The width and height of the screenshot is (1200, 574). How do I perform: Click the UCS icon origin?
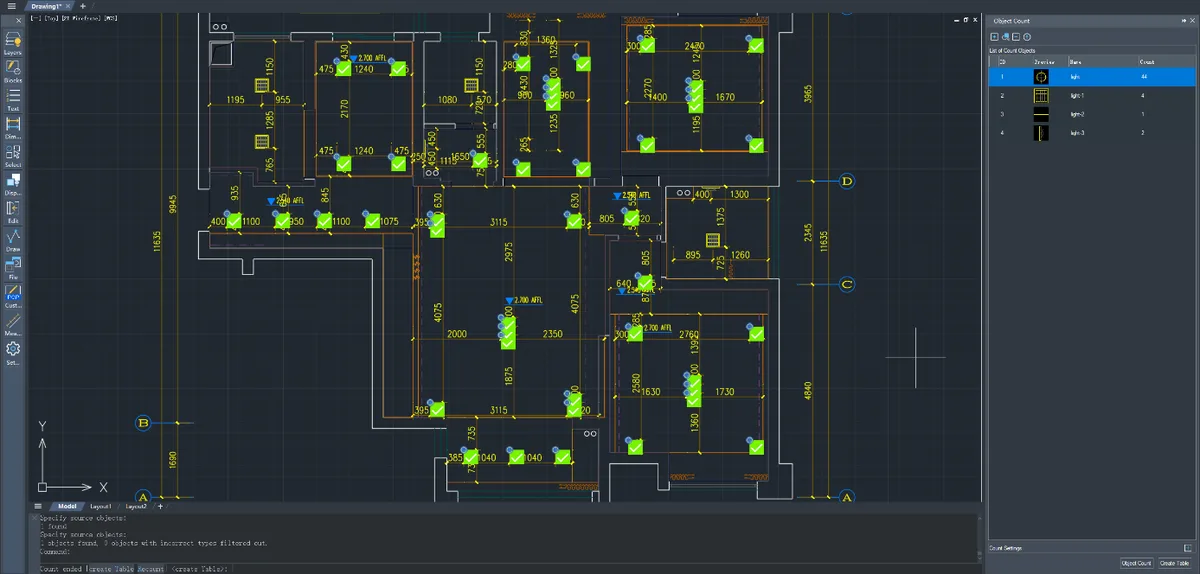[x=43, y=487]
